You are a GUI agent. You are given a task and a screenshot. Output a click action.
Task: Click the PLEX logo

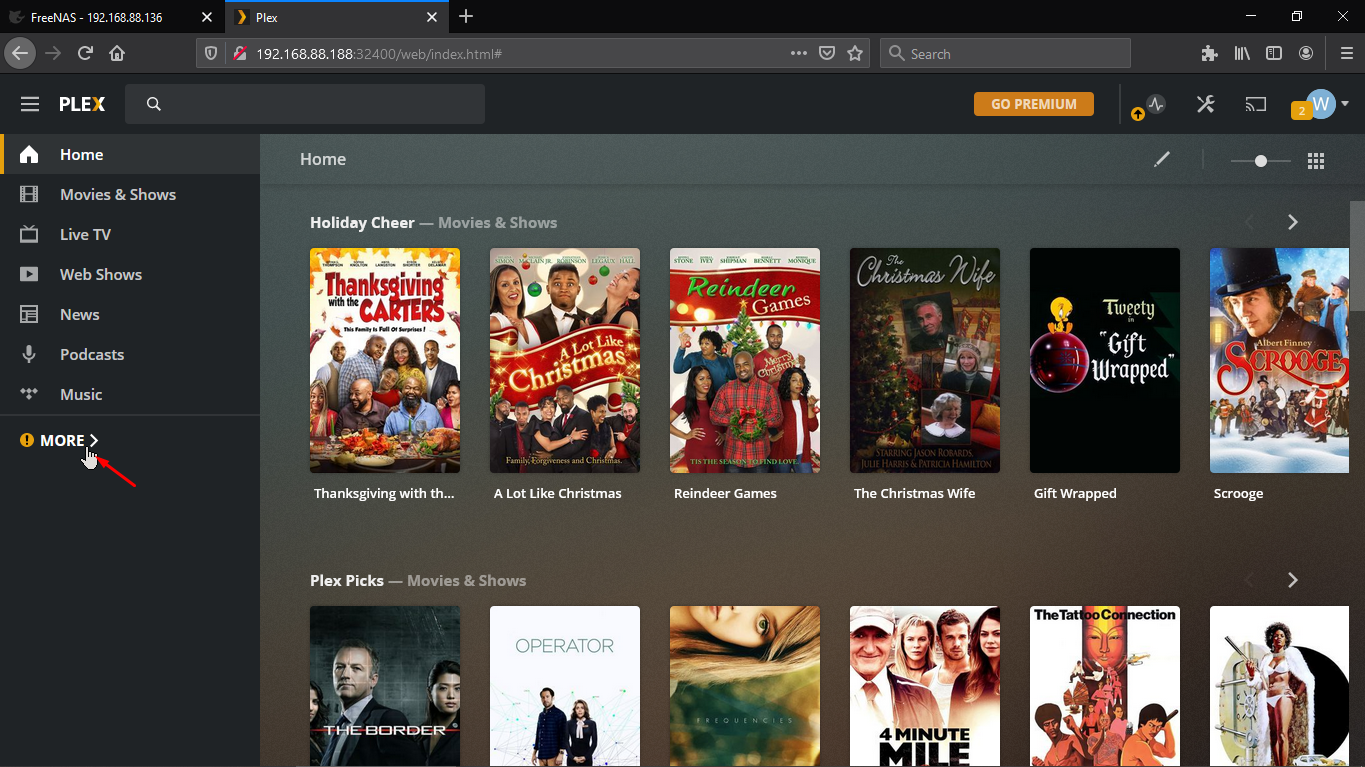click(82, 104)
